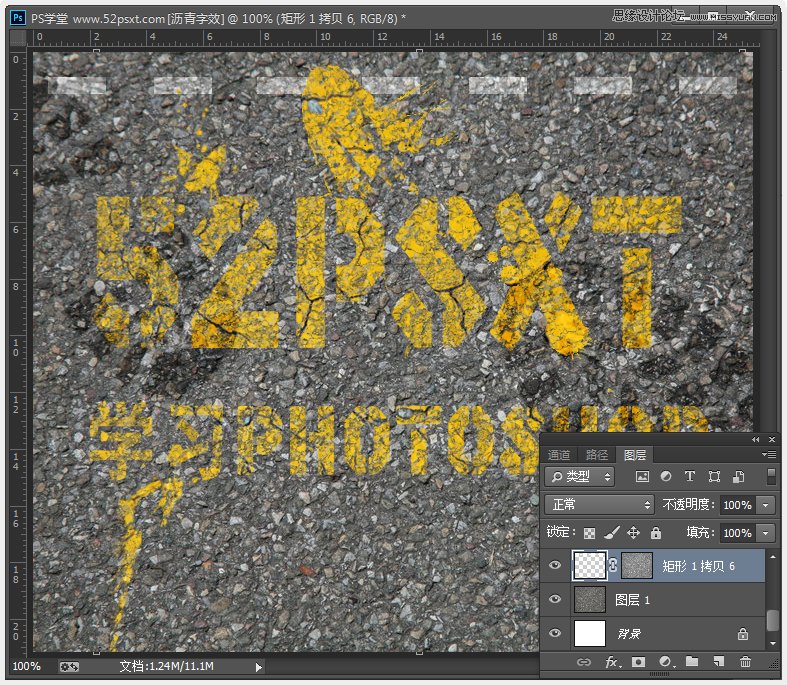Click the 文档:1.24M/11.1M status text

pyautogui.click(x=167, y=666)
